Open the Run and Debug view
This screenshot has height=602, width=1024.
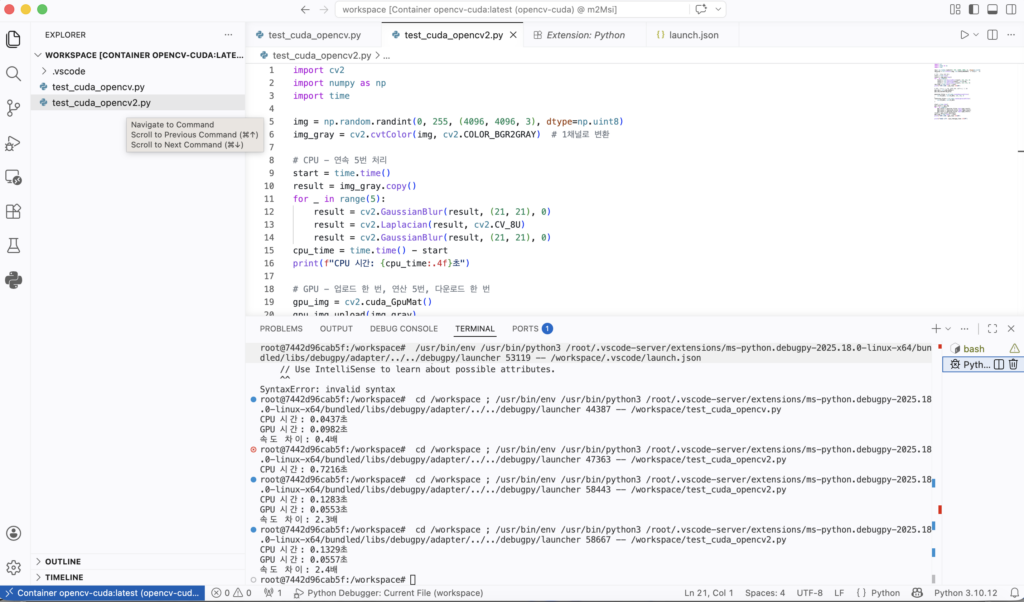coord(14,143)
